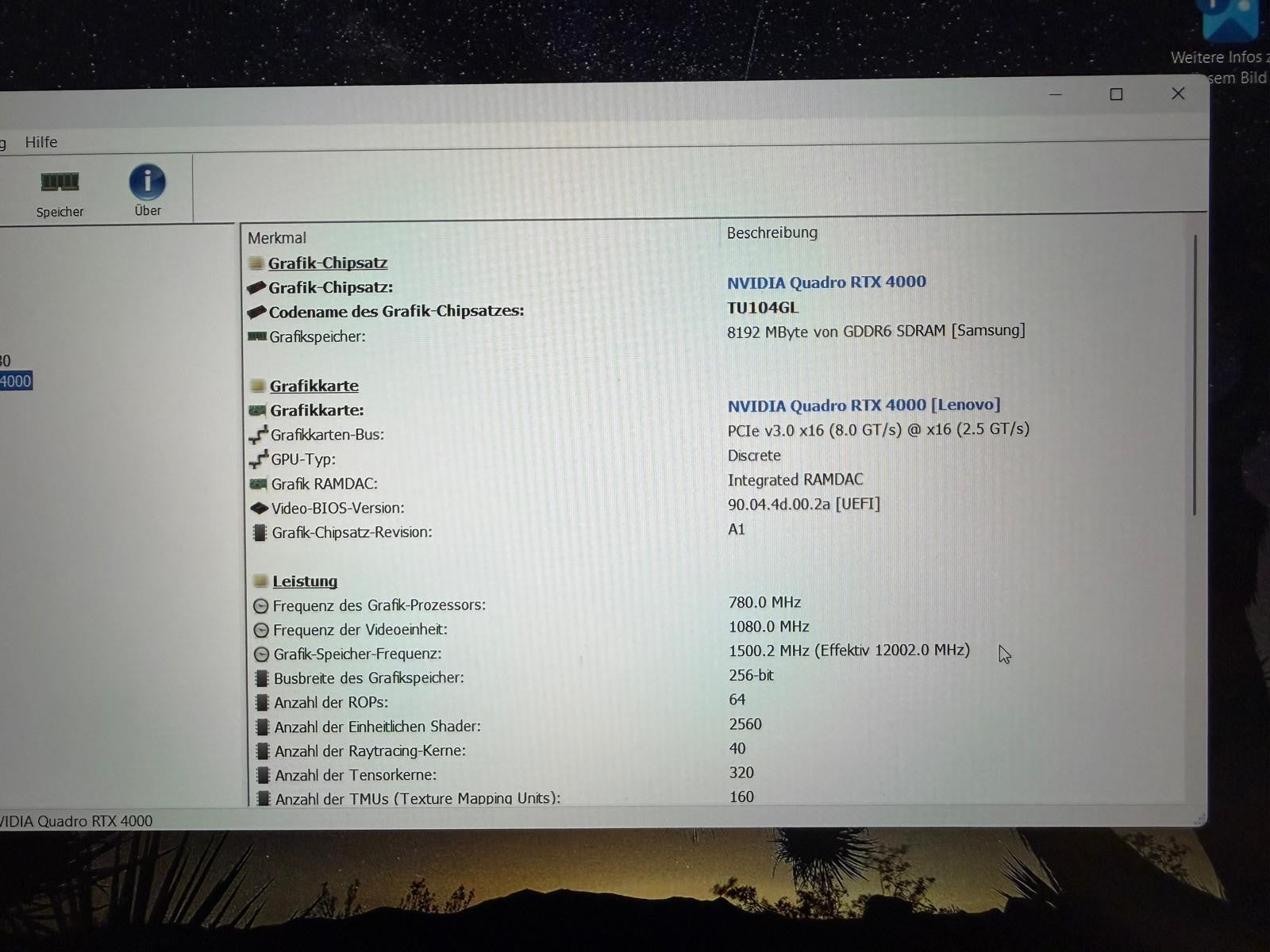
Task: Click the icon beside Grafik-Chipsatz-Revision
Action: (x=260, y=532)
